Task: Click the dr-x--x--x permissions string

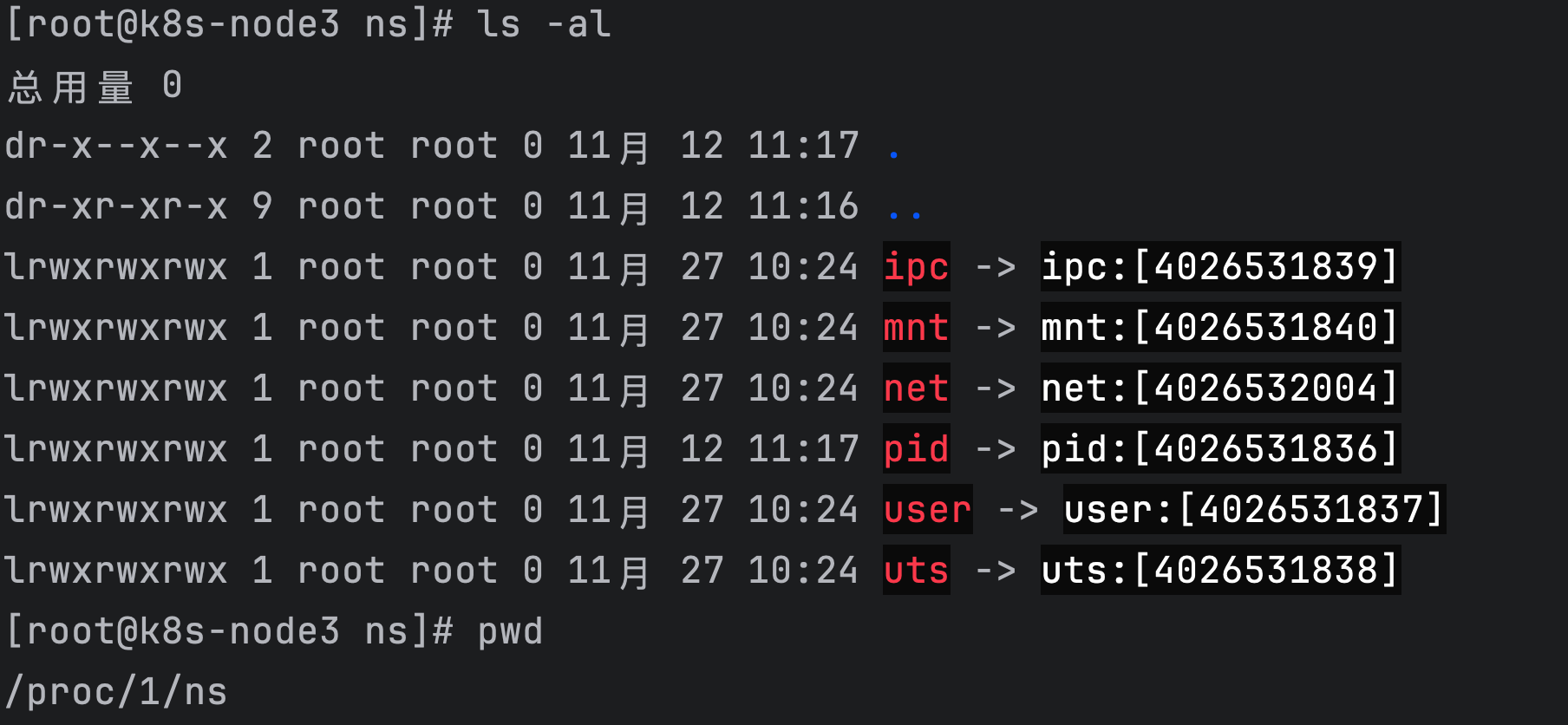Action: (116, 146)
